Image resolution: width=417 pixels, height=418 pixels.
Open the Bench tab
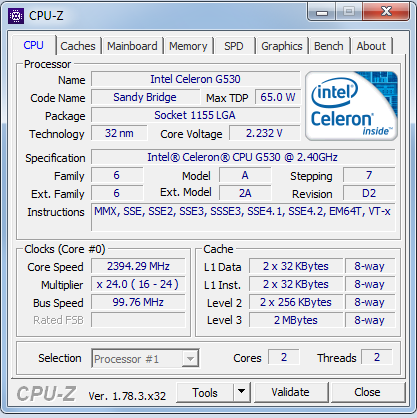pos(329,46)
